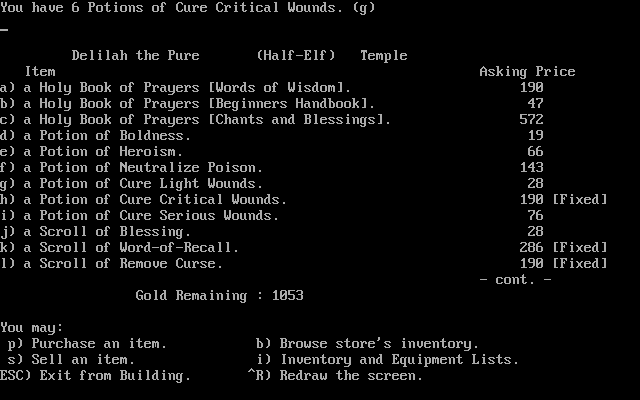
Task: Click Redraw the screen option
Action: tap(336, 376)
